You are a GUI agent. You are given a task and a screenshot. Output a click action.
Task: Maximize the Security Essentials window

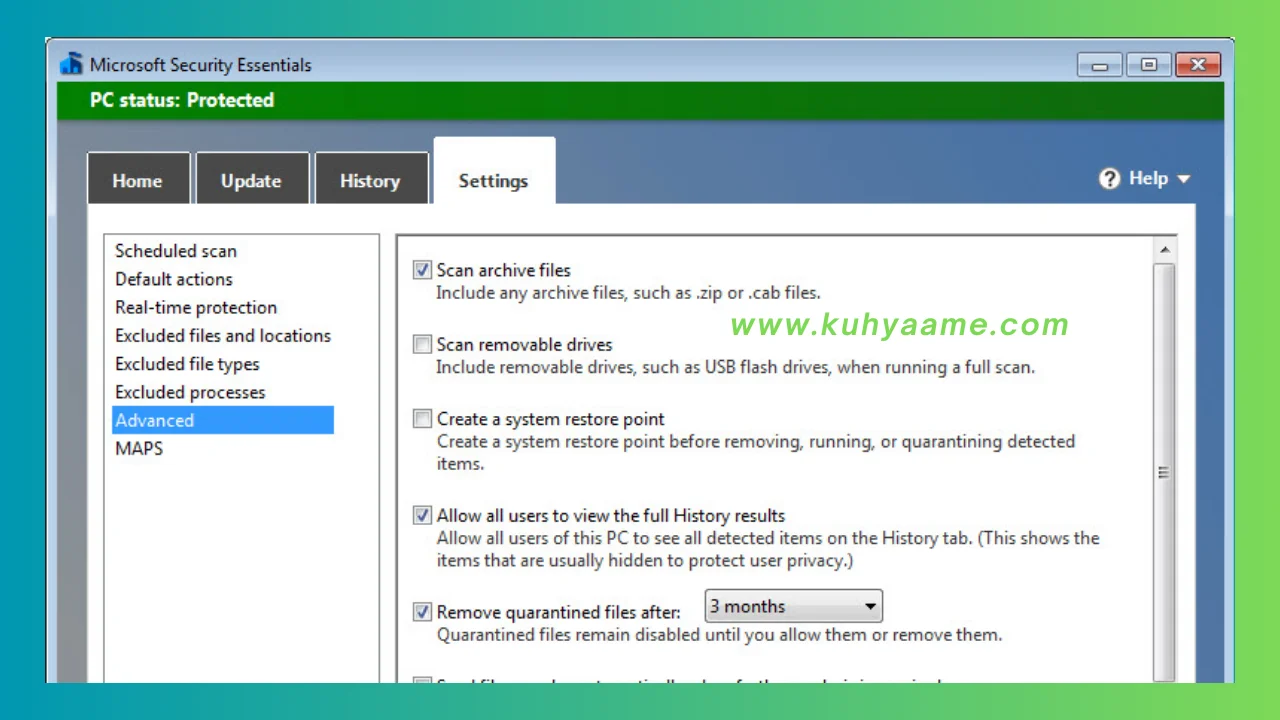coord(1149,66)
